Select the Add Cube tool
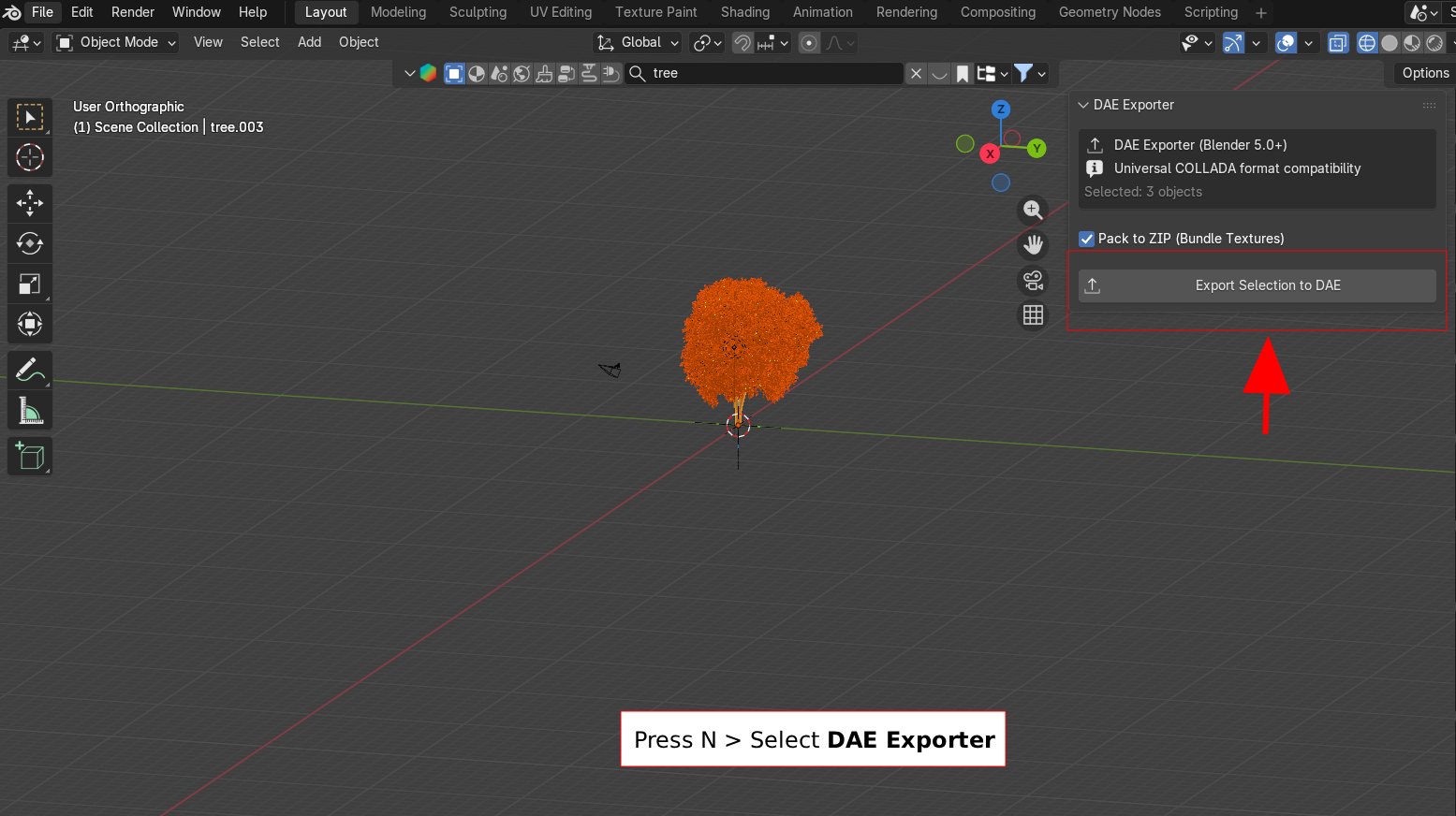 coord(30,456)
